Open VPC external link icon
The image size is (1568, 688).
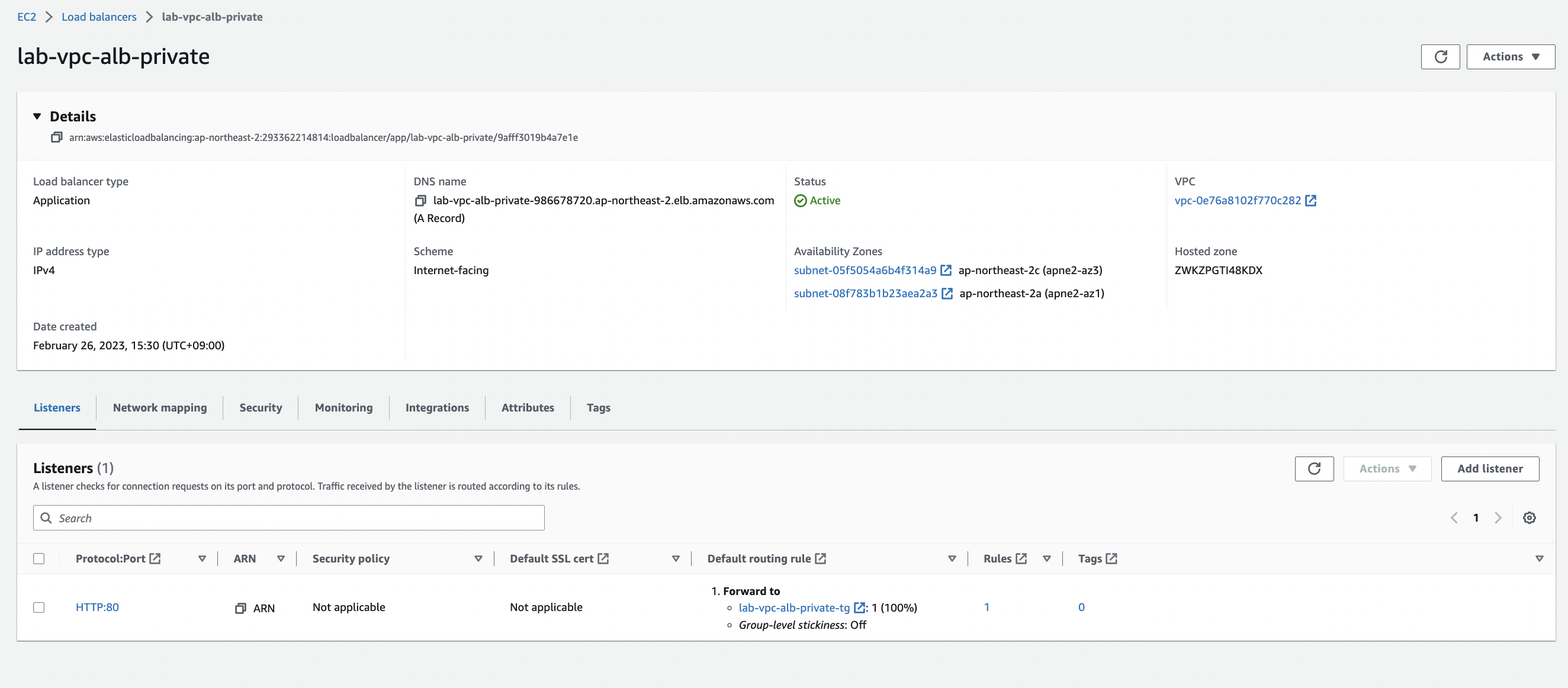[x=1310, y=201]
